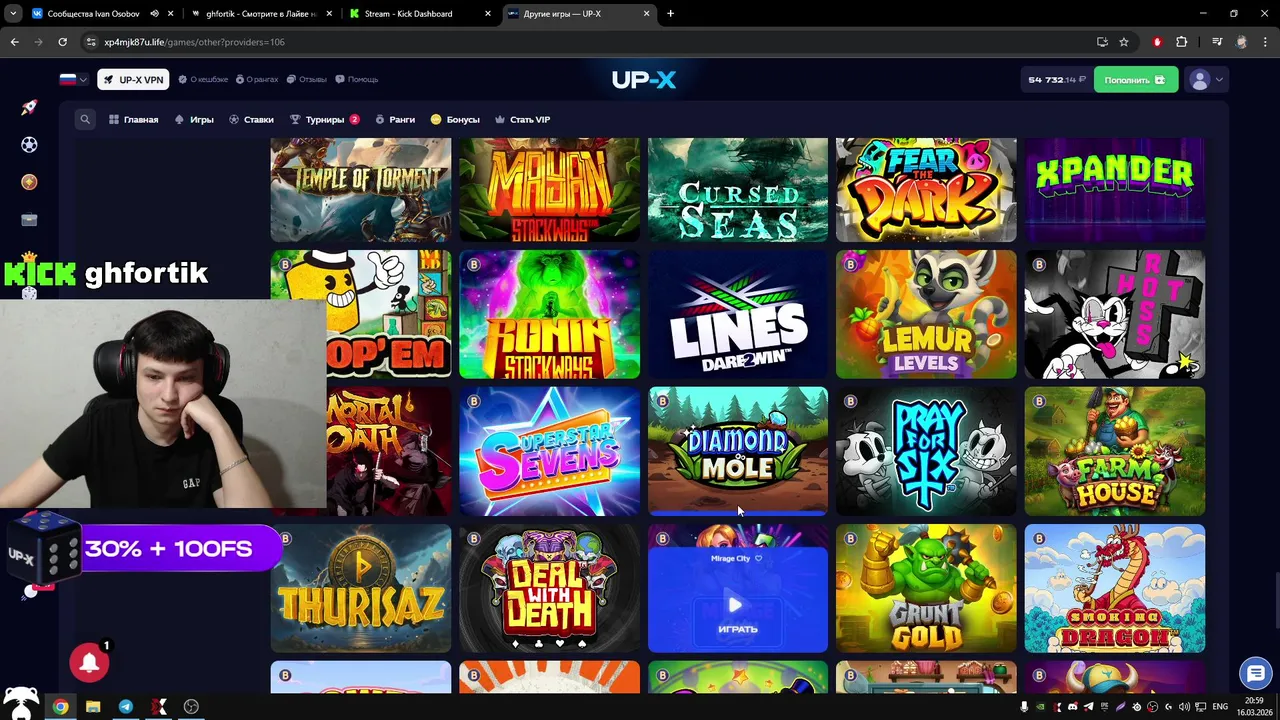This screenshot has width=1280, height=720.
Task: Click the rocket icon in left sidebar
Action: [x=29, y=107]
